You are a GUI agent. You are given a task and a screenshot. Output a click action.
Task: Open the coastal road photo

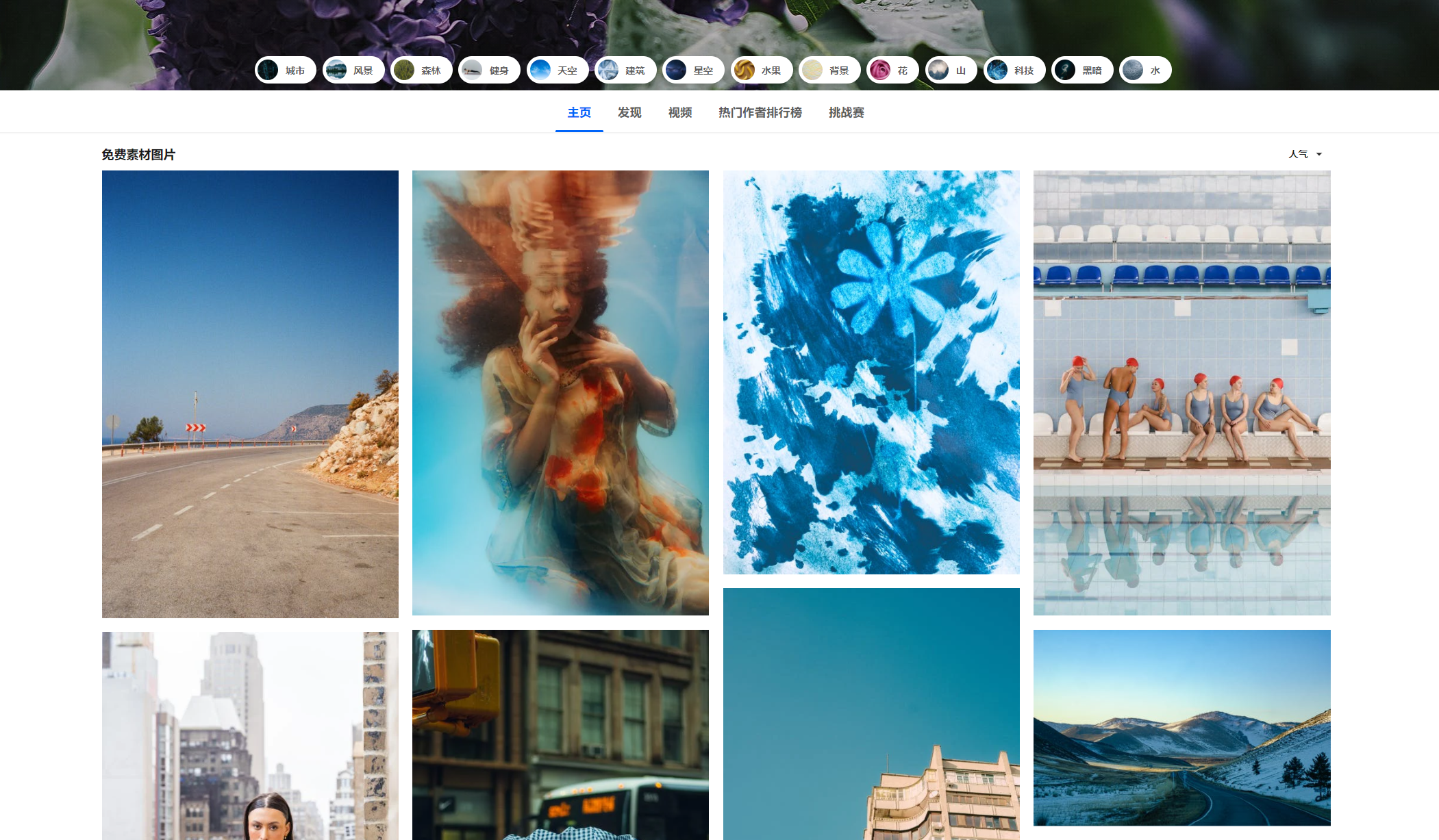[x=250, y=394]
